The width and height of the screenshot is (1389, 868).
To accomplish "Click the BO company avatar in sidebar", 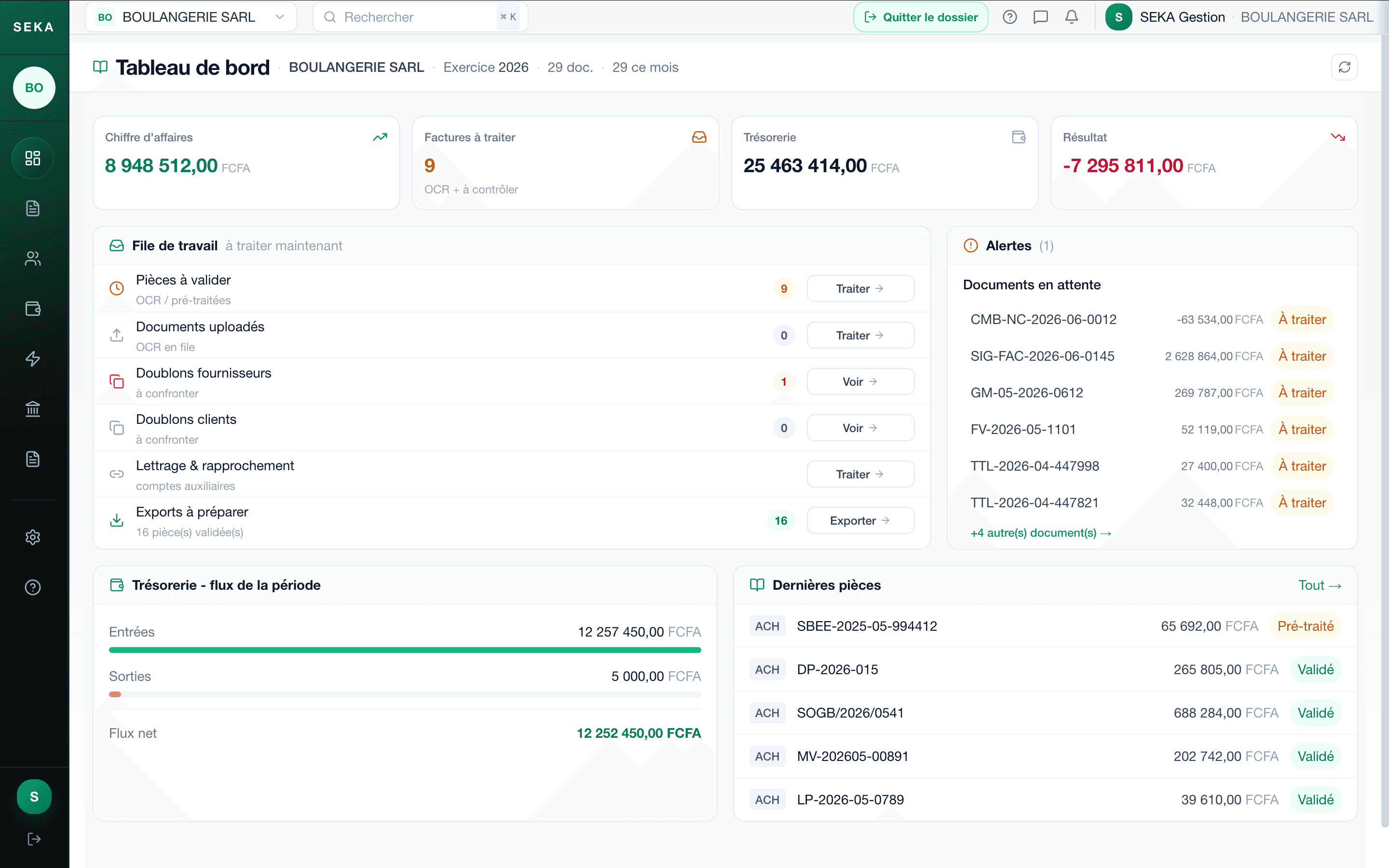I will (x=34, y=88).
